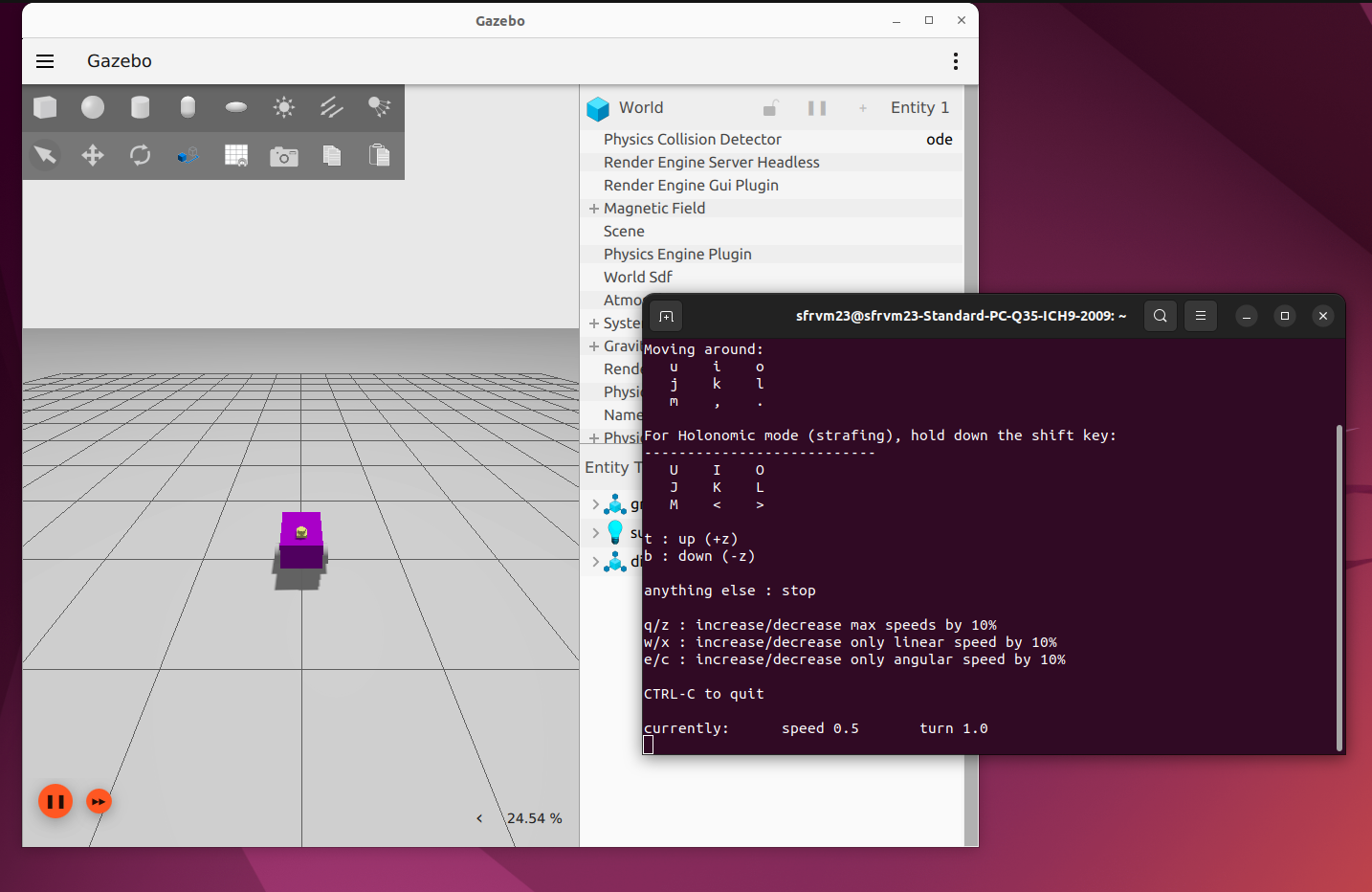Image resolution: width=1372 pixels, height=892 pixels.
Task: Click the 'CTRL-C to quit' line
Action: [704, 694]
